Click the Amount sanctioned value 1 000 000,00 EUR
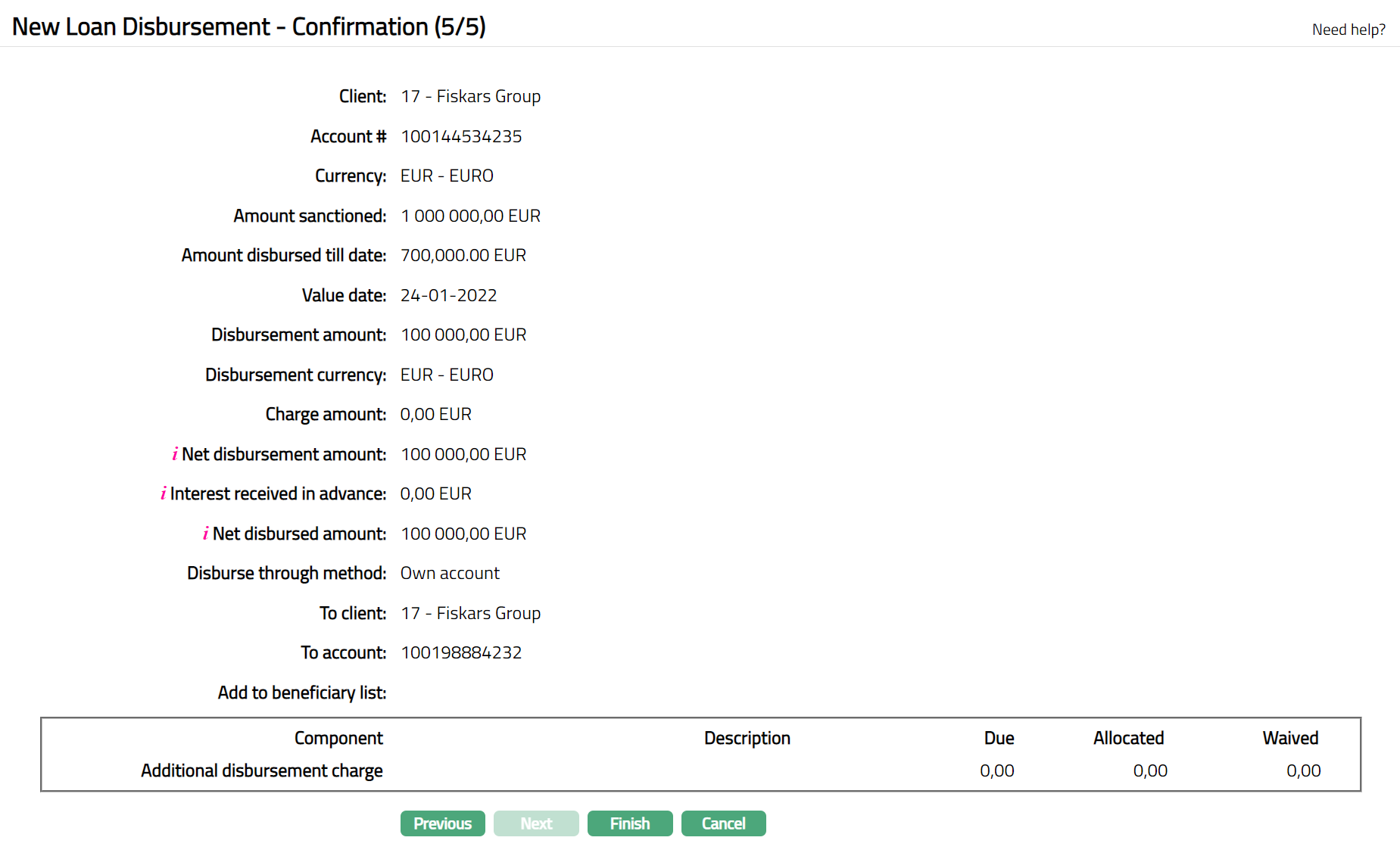The height and width of the screenshot is (856, 1400). (470, 216)
